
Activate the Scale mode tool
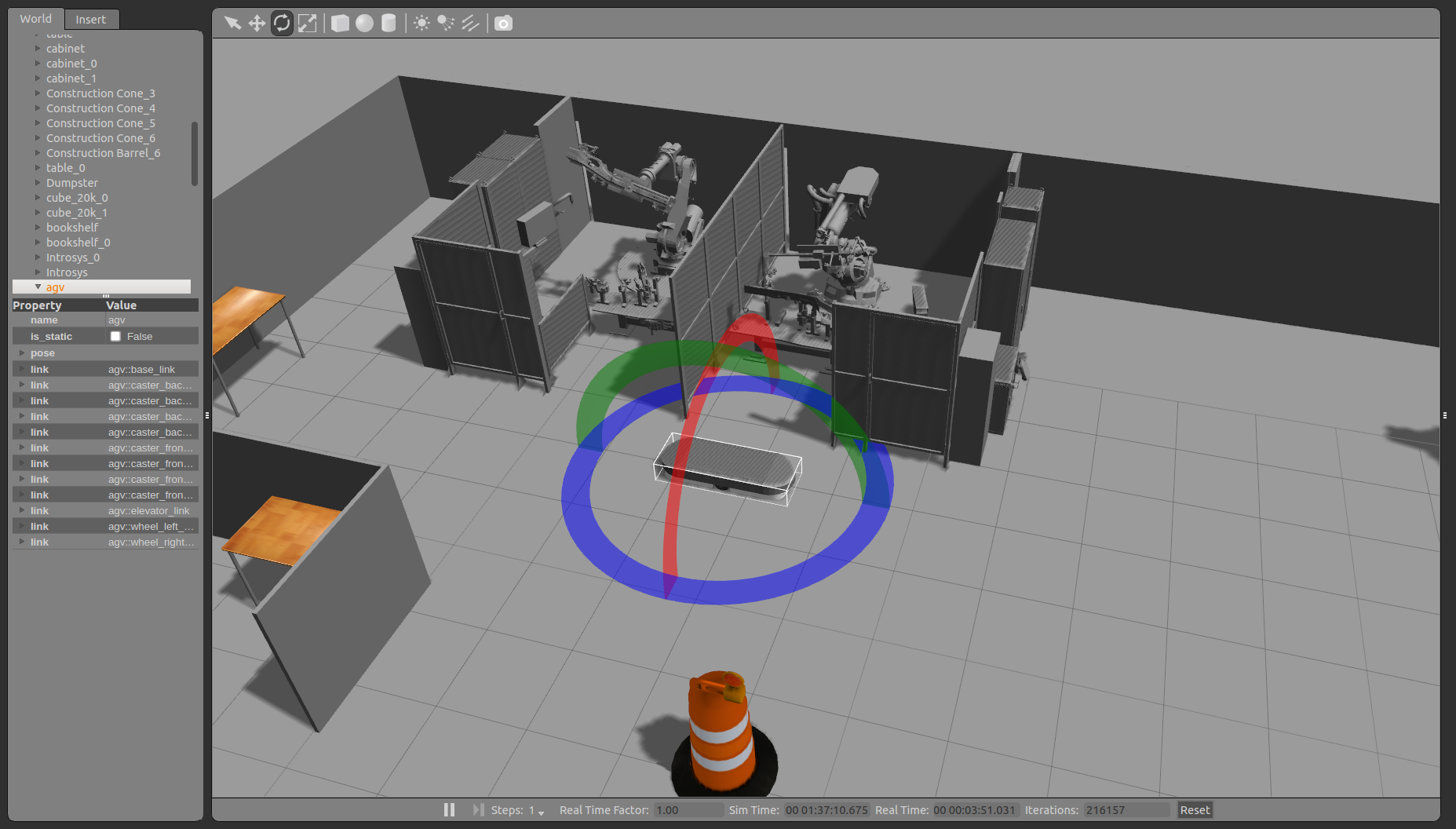pos(307,23)
